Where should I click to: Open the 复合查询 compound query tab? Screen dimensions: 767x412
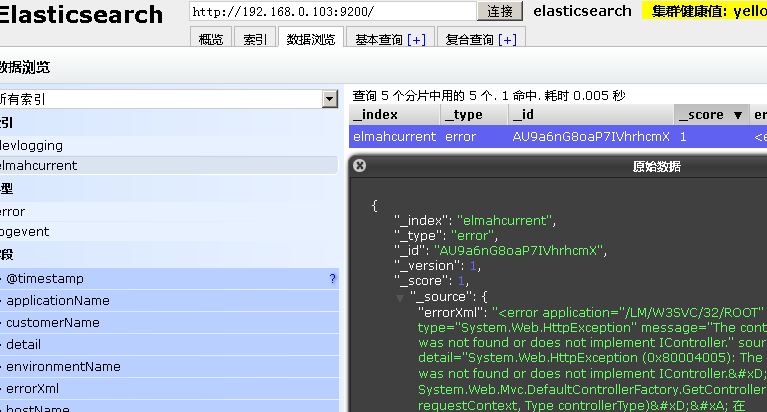pos(470,39)
